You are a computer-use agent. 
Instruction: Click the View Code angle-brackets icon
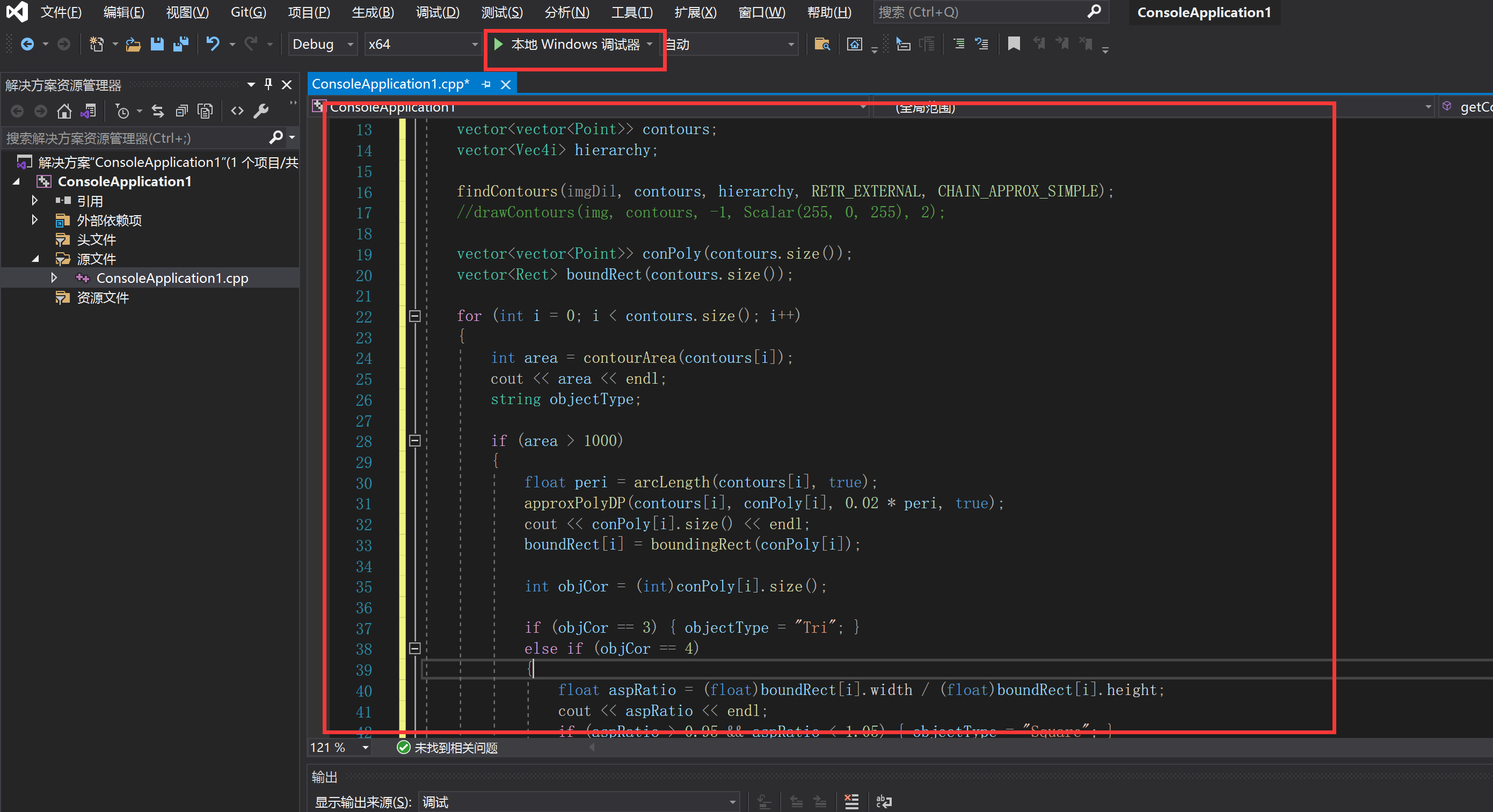pyautogui.click(x=237, y=111)
